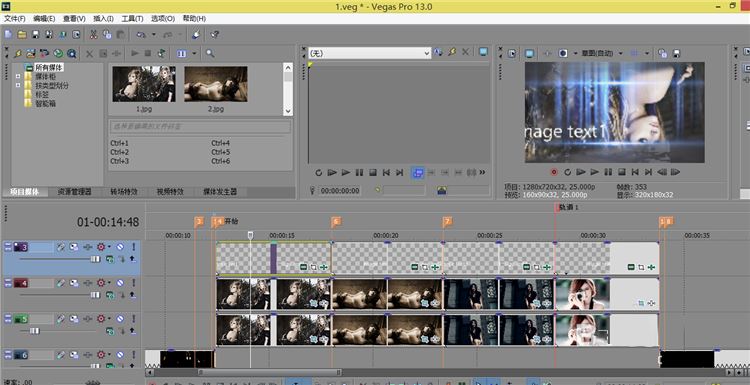The height and width of the screenshot is (385, 750).
Task: Open the 插入(I) menu
Action: [103, 19]
